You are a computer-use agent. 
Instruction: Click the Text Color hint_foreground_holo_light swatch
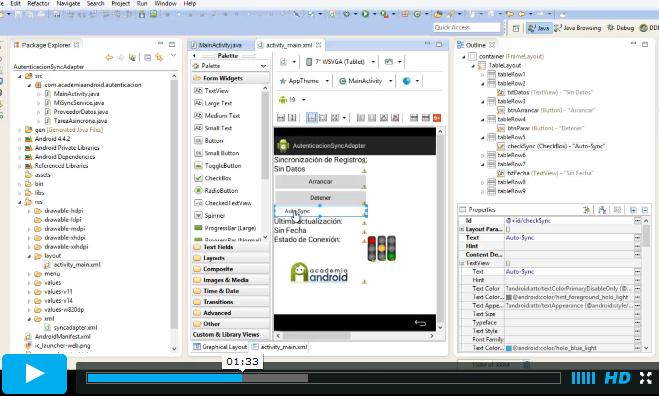pyautogui.click(x=509, y=297)
